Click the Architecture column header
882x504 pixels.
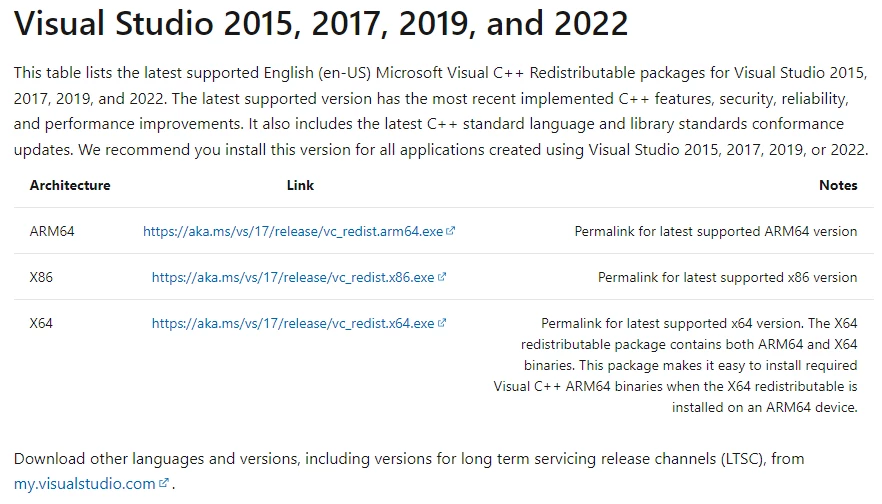tap(70, 185)
